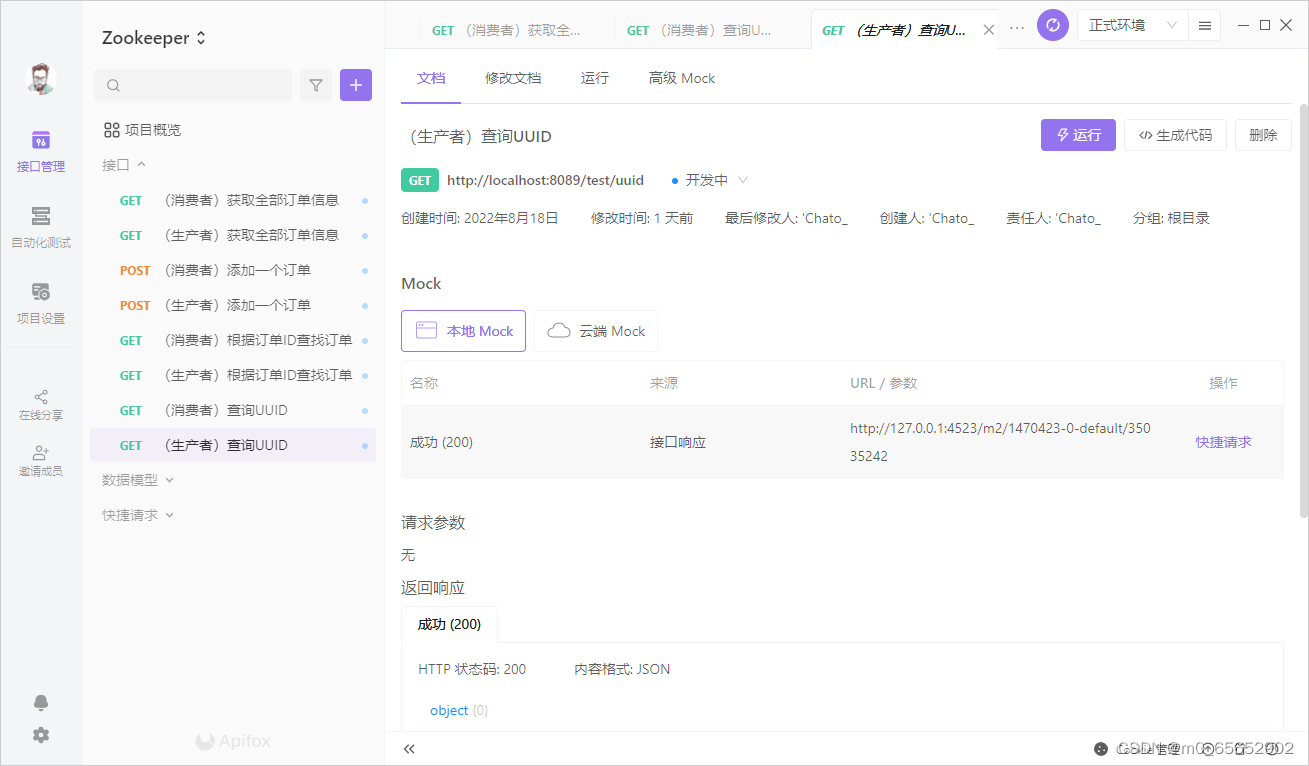Click the 成功 (200) Mock table row name
The height and width of the screenshot is (766, 1309).
pos(441,442)
